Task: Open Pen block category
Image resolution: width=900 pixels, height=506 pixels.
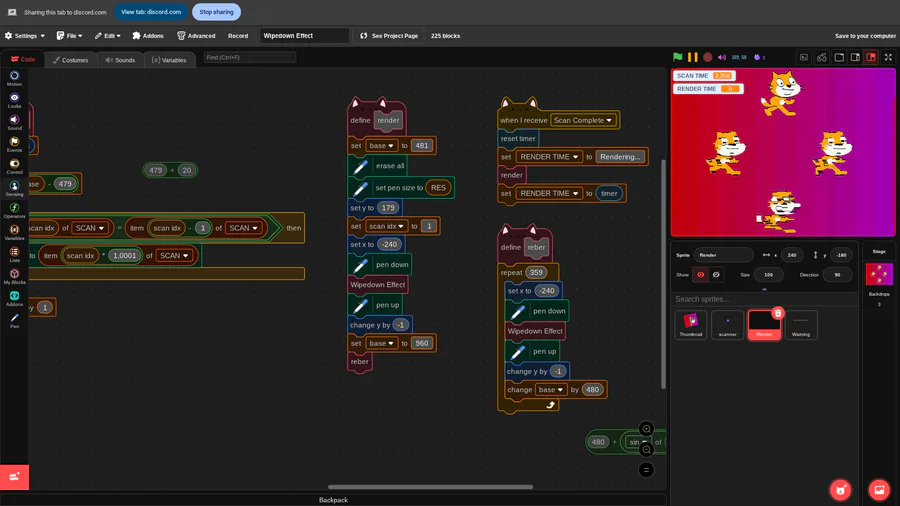Action: 14,320
